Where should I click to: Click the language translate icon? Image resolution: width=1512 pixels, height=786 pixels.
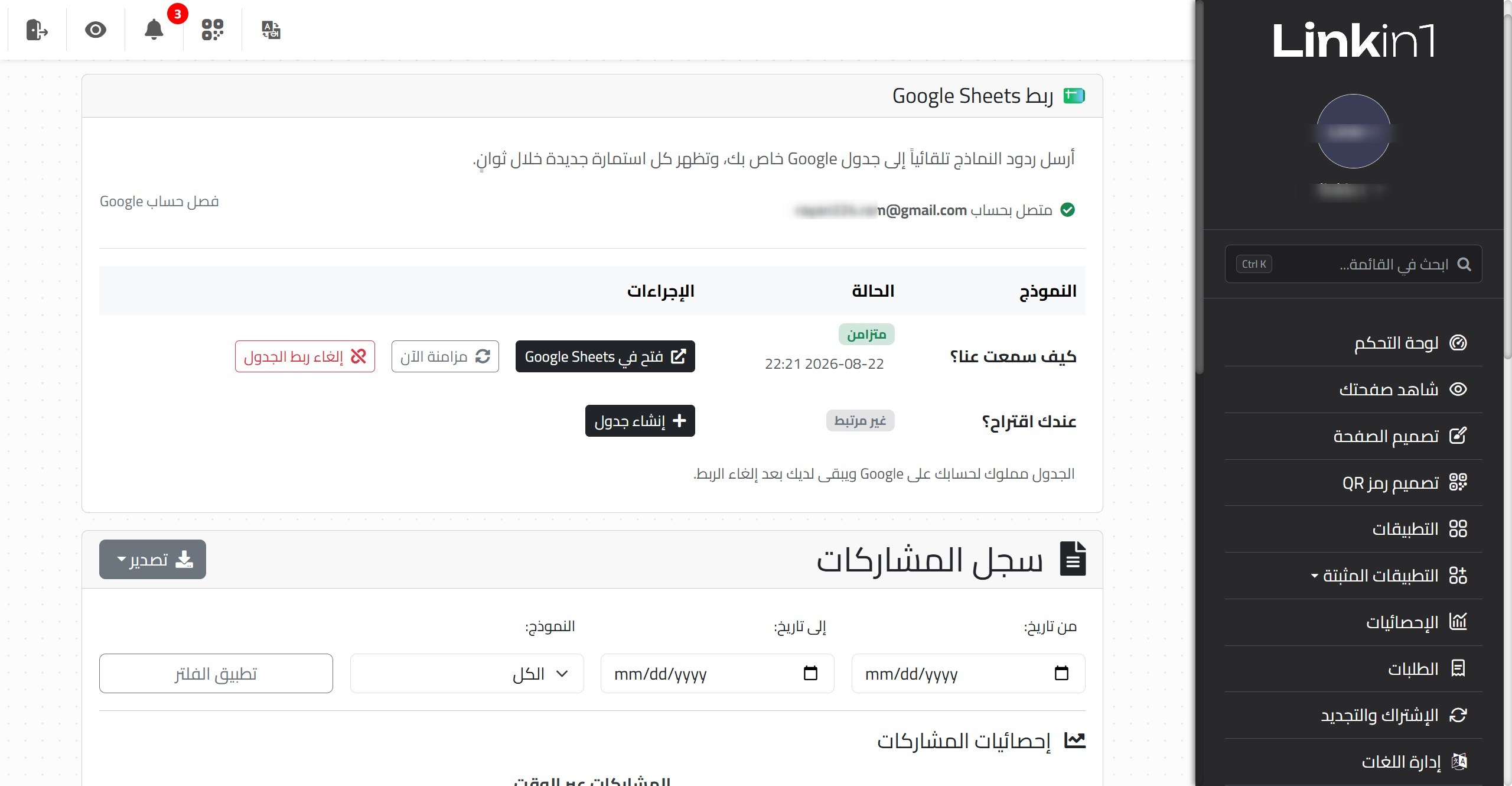(271, 30)
